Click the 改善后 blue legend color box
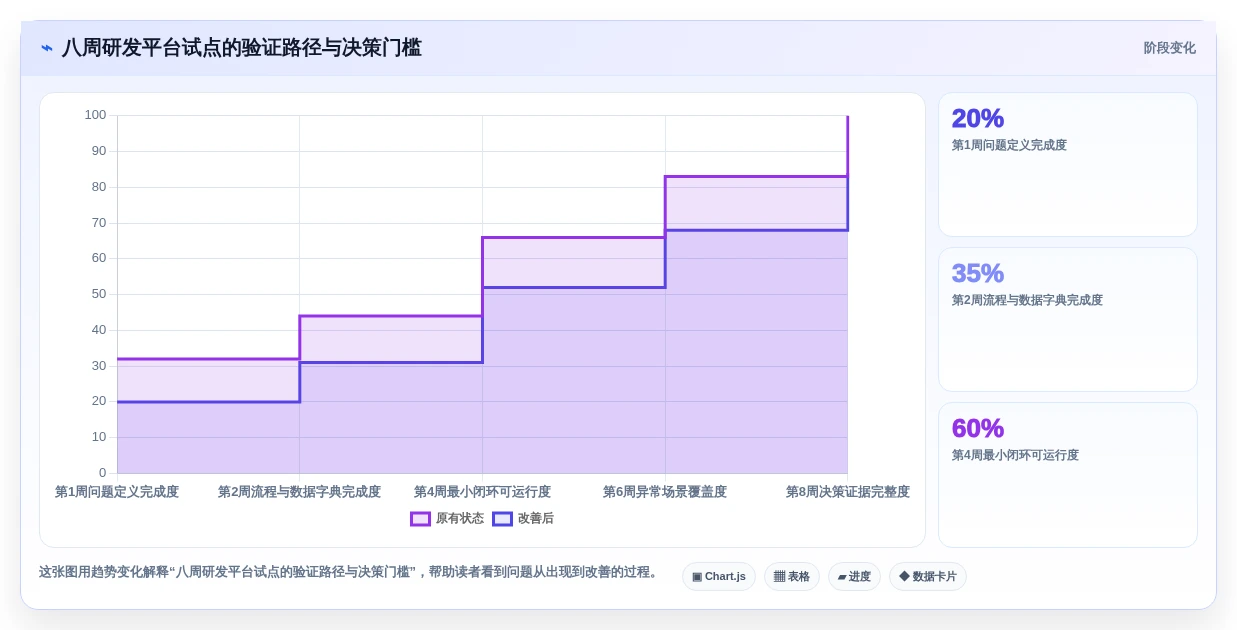 (x=502, y=518)
